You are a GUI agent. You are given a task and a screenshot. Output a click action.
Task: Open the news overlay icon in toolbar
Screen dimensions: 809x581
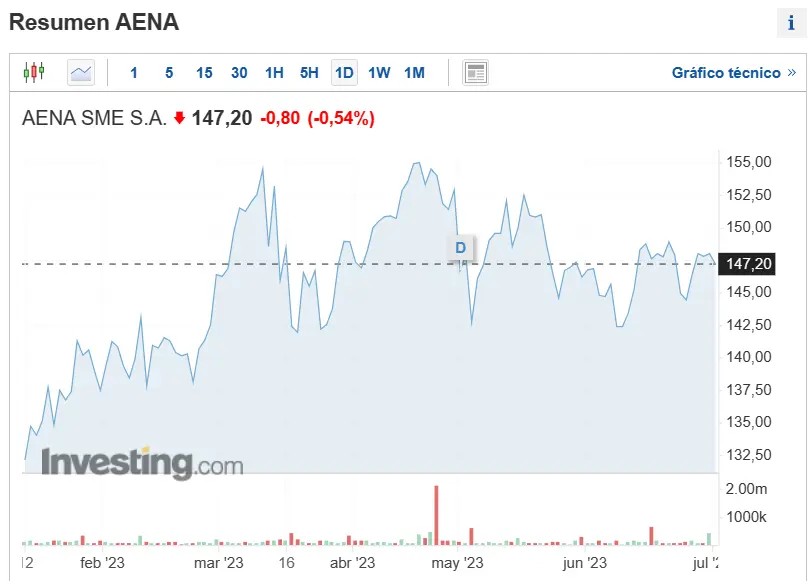(x=476, y=72)
